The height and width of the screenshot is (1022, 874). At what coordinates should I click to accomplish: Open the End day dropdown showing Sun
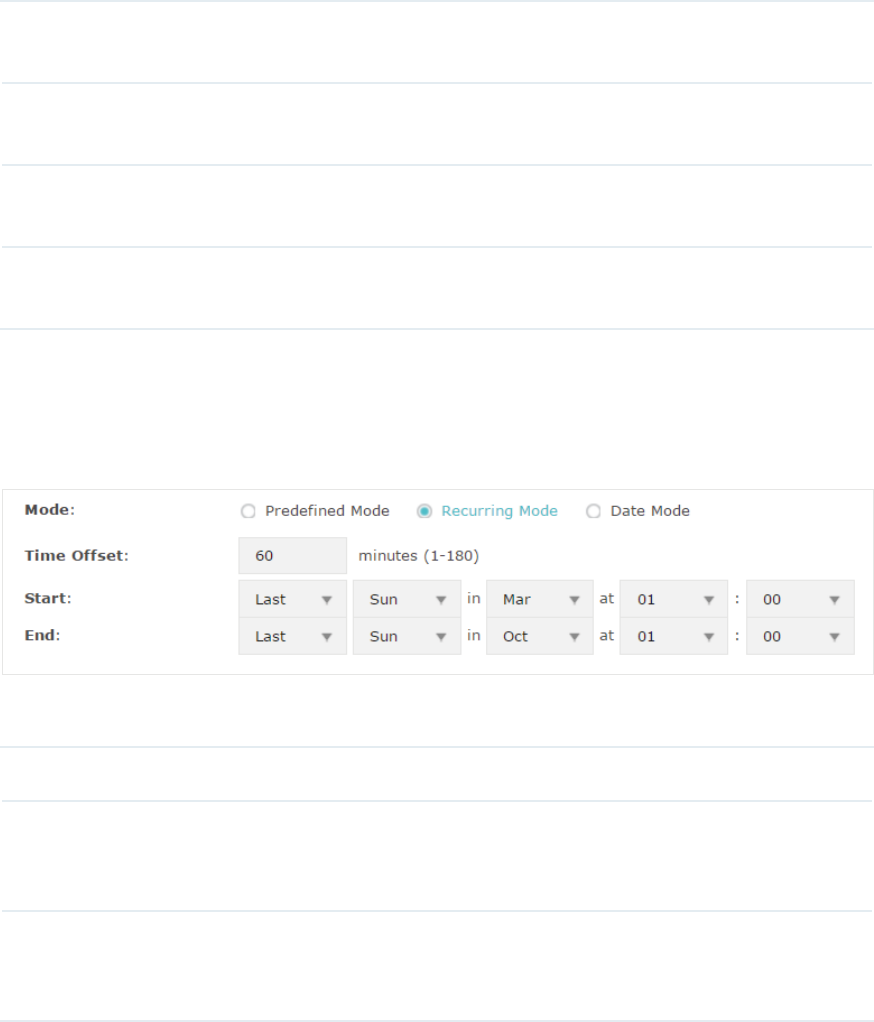pos(407,636)
